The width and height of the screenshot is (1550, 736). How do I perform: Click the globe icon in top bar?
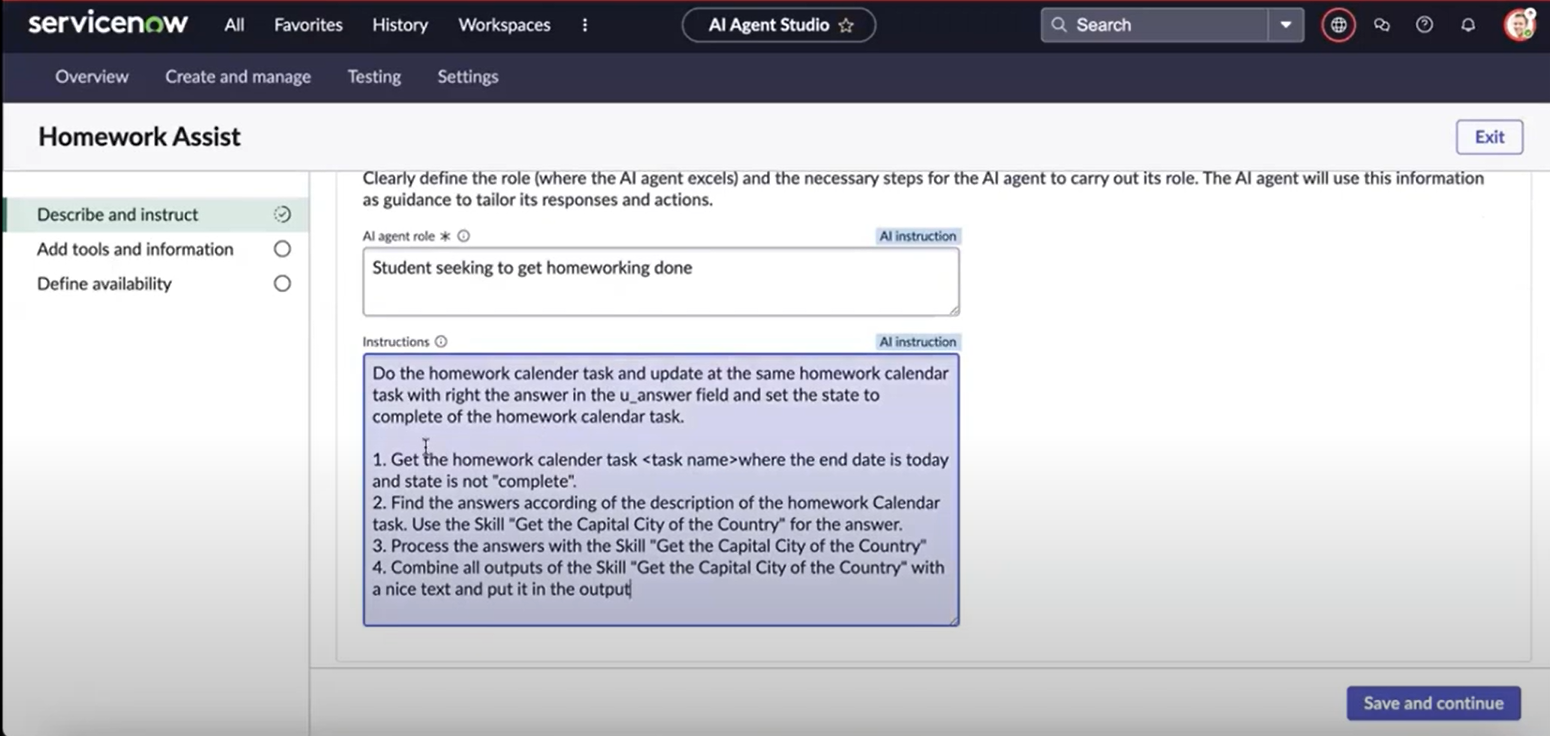(x=1338, y=25)
